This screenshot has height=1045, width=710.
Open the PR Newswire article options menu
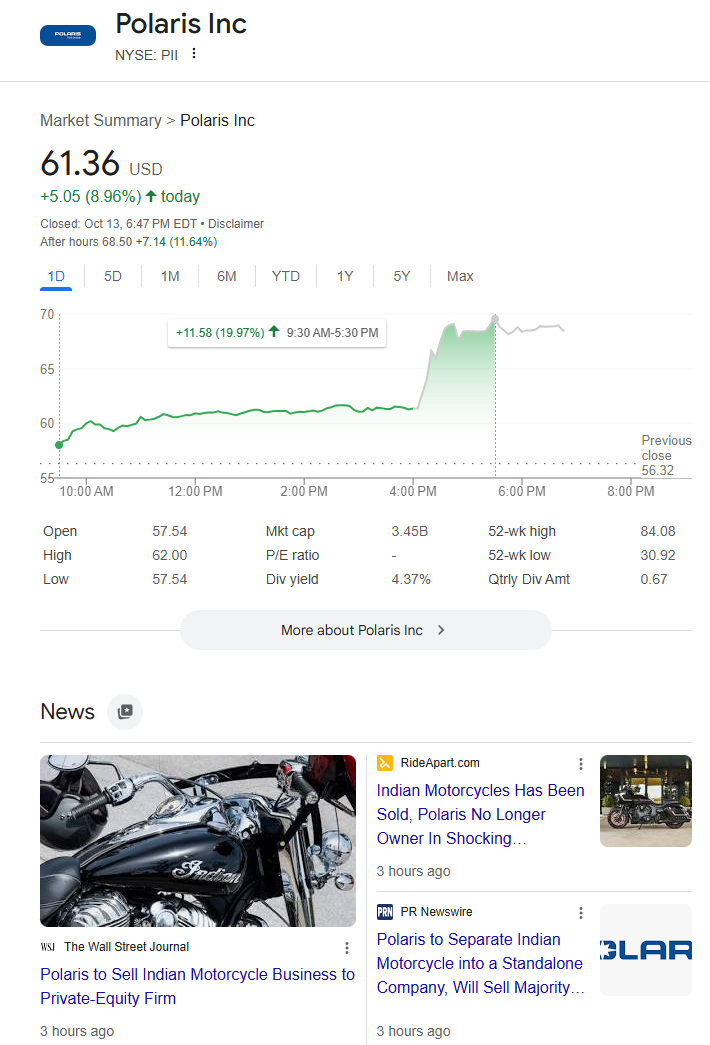[x=581, y=912]
